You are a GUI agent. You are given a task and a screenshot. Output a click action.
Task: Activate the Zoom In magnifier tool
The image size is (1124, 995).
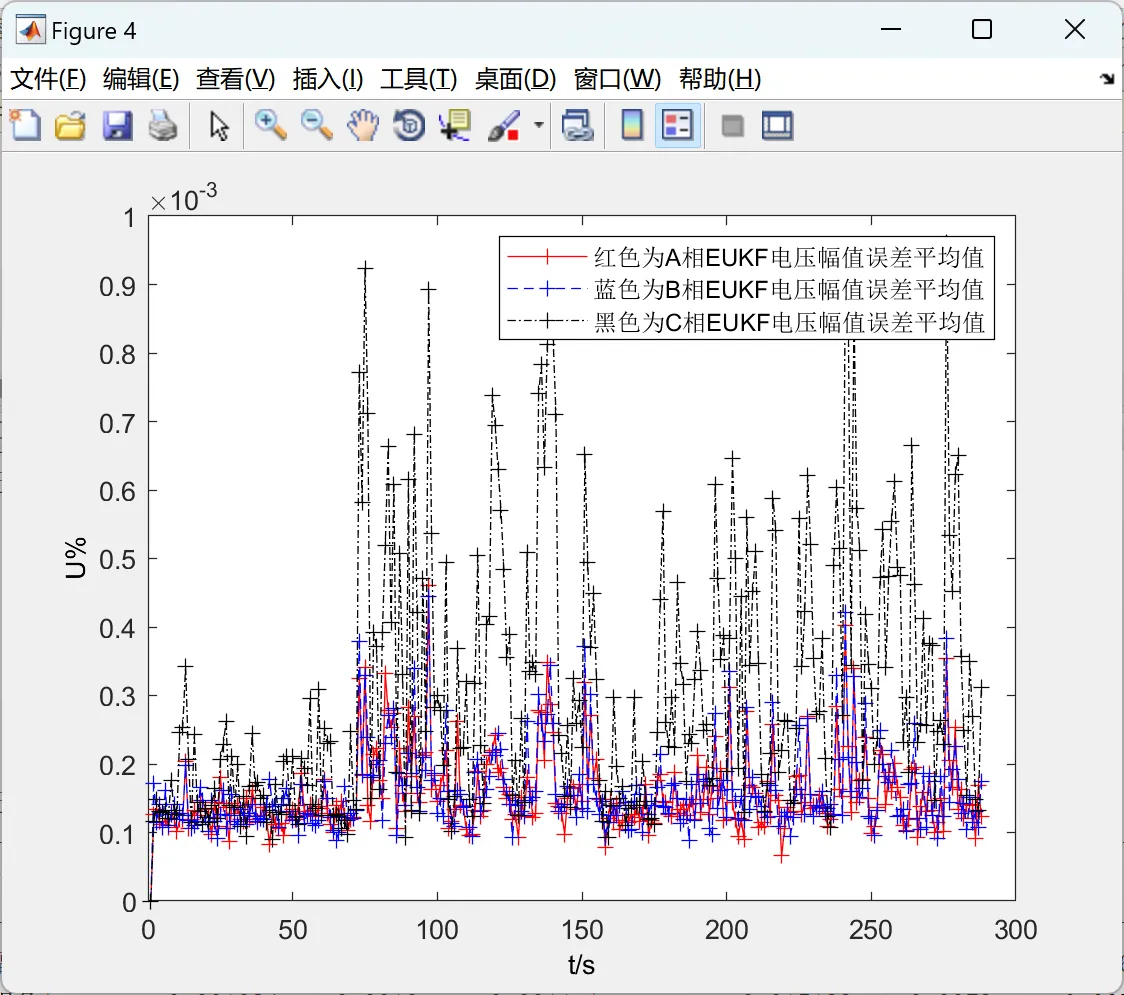click(270, 125)
